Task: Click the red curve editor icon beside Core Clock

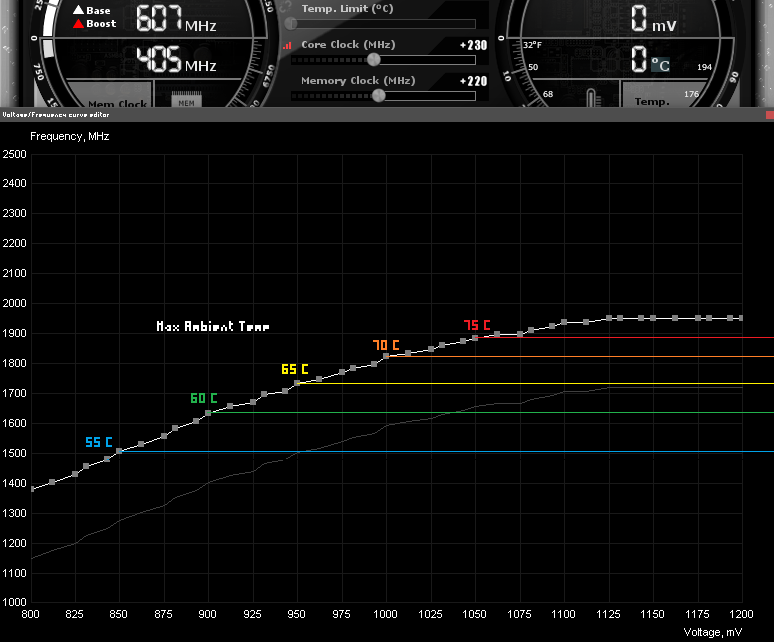Action: [x=287, y=45]
